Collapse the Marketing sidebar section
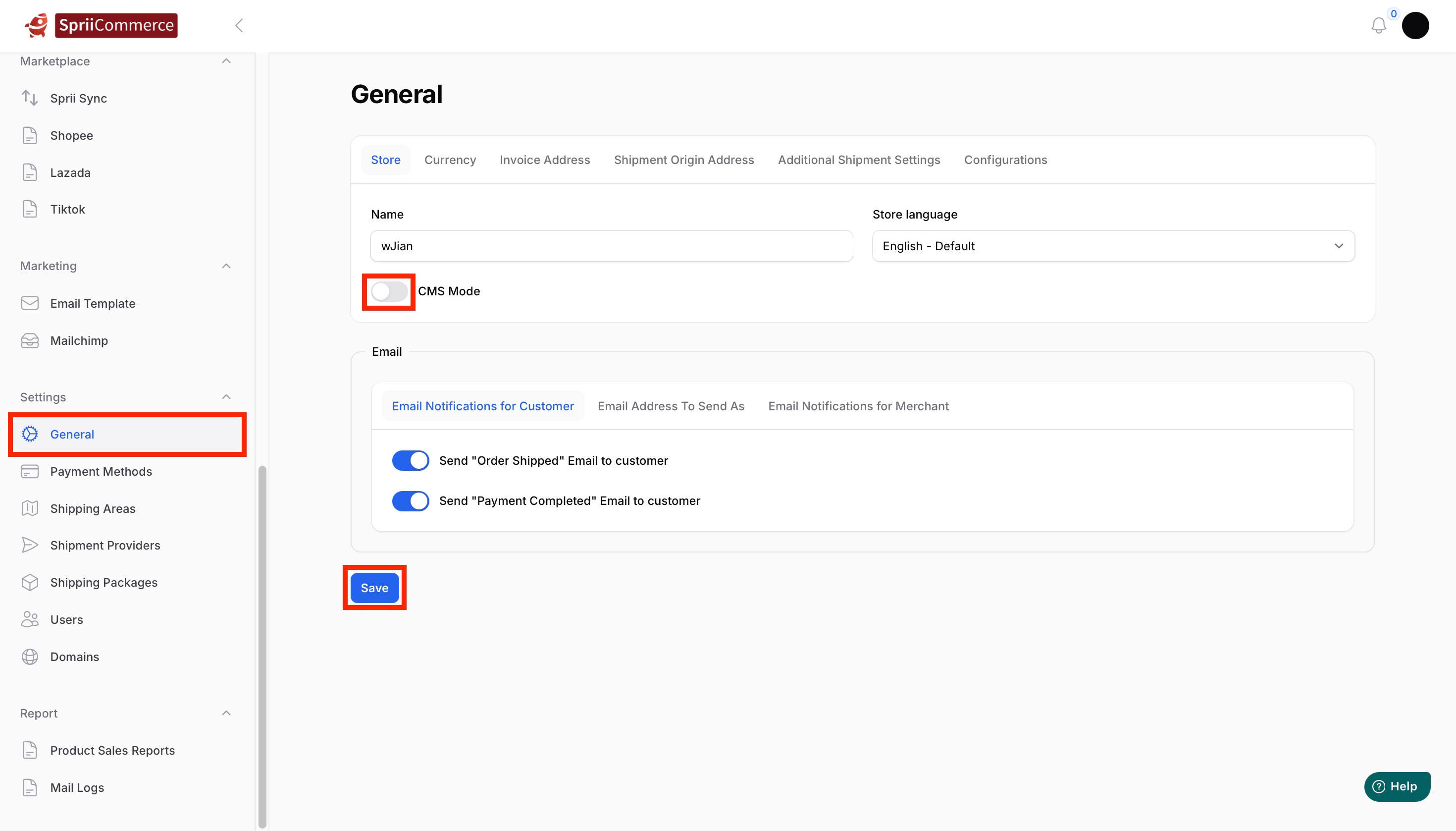1456x831 pixels. tap(226, 266)
